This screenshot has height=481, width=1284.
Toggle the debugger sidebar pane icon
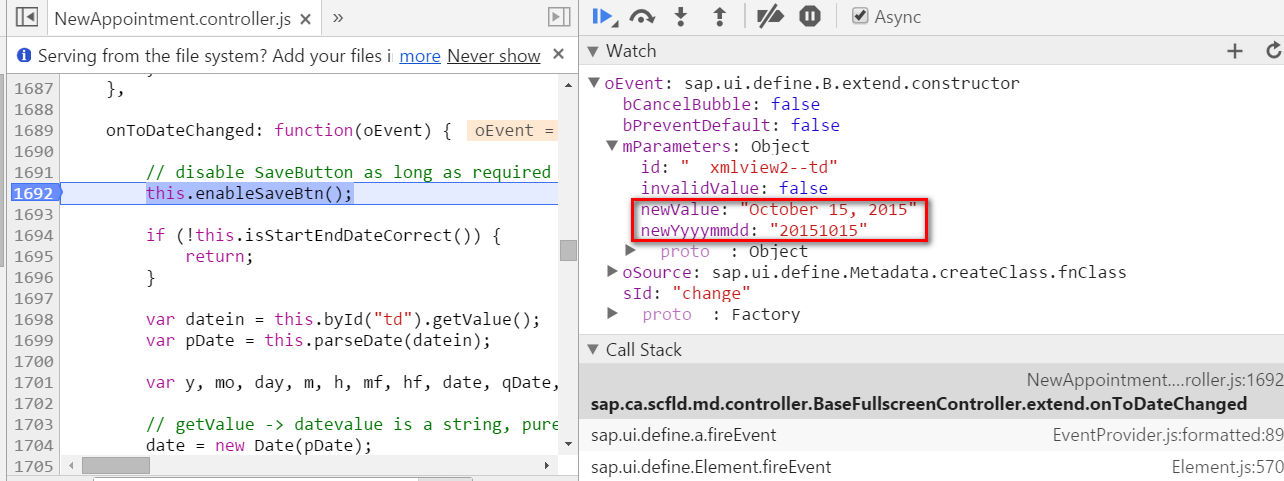tap(559, 17)
